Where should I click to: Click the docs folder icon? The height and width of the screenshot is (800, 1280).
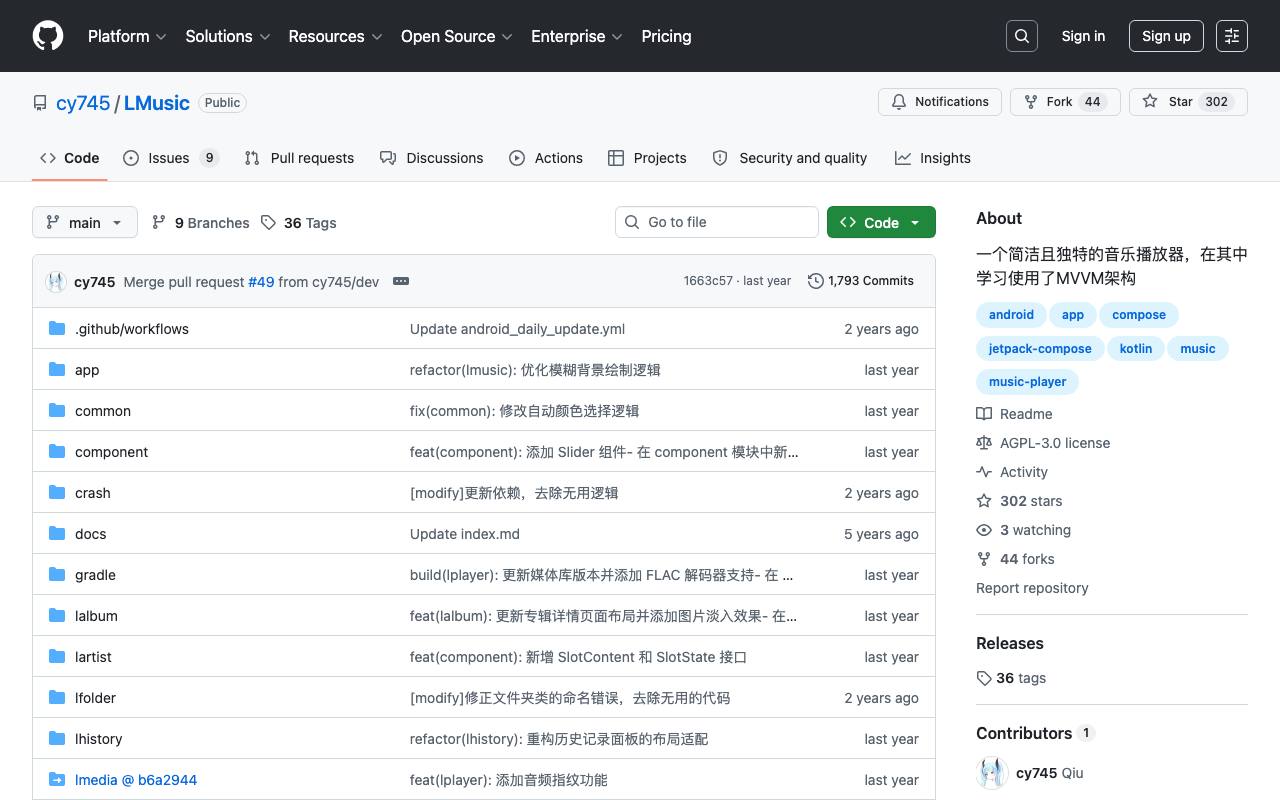click(x=57, y=533)
